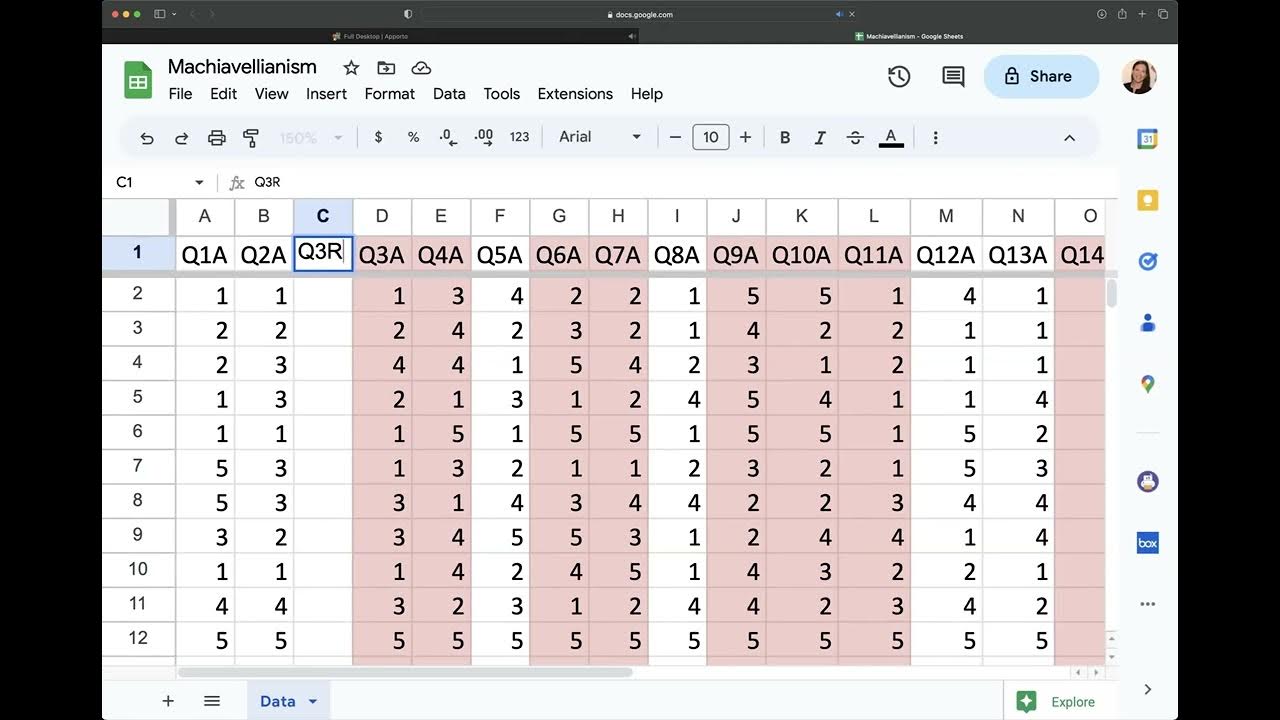Open Google Tasks sidebar icon
Screen dimensions: 1280x720
coord(1147,261)
